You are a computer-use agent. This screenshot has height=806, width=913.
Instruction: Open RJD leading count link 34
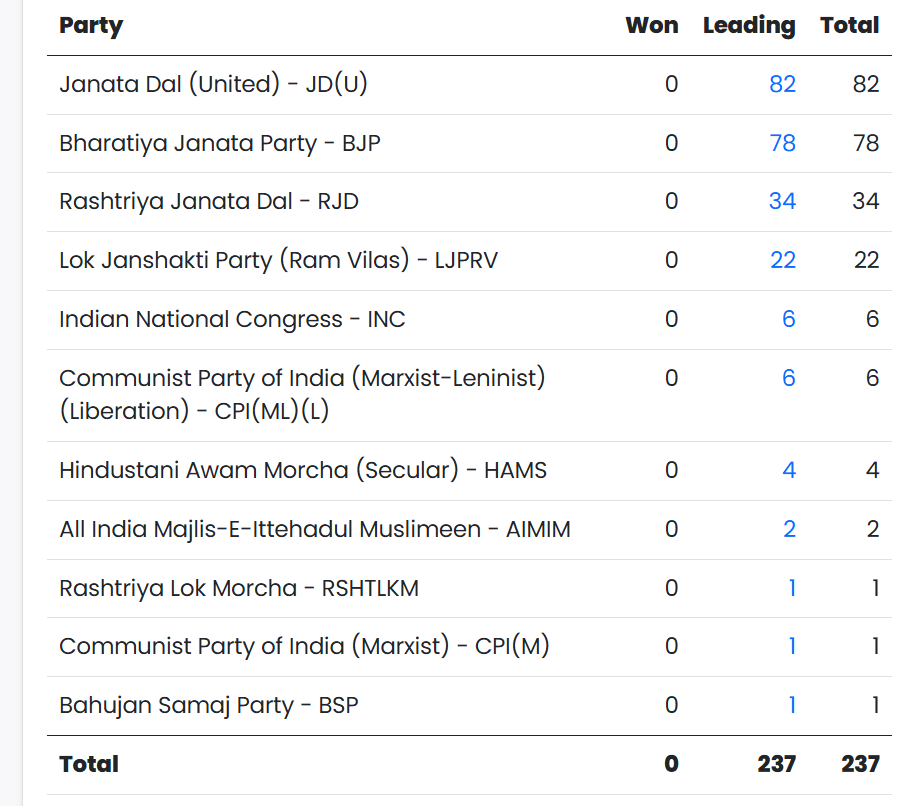tap(782, 201)
